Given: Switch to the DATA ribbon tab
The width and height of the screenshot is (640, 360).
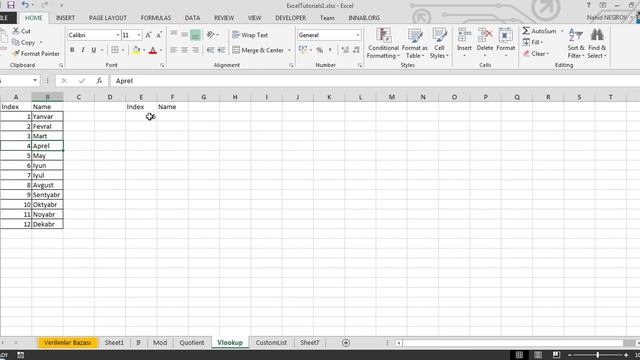Looking at the screenshot, I should 192,18.
